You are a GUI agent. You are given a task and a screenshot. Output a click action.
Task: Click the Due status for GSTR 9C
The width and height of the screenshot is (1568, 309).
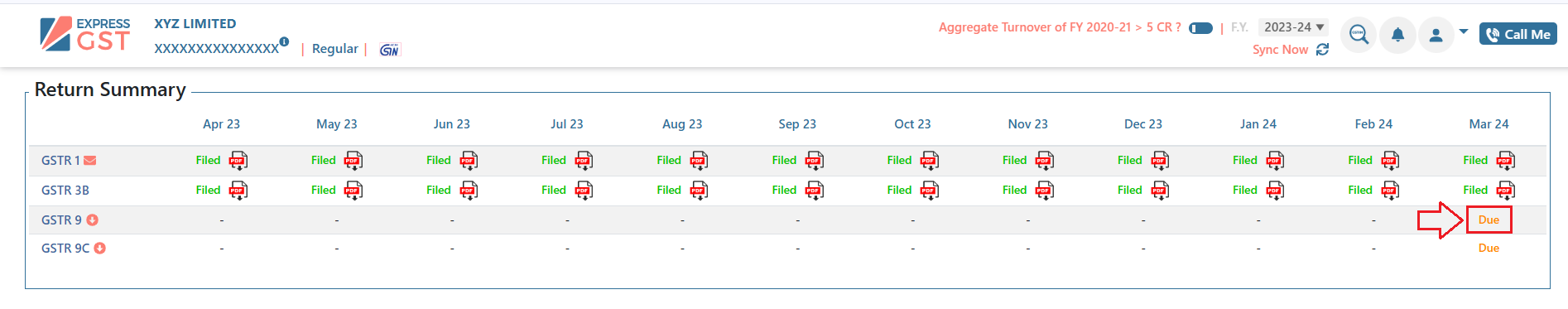(x=1489, y=248)
